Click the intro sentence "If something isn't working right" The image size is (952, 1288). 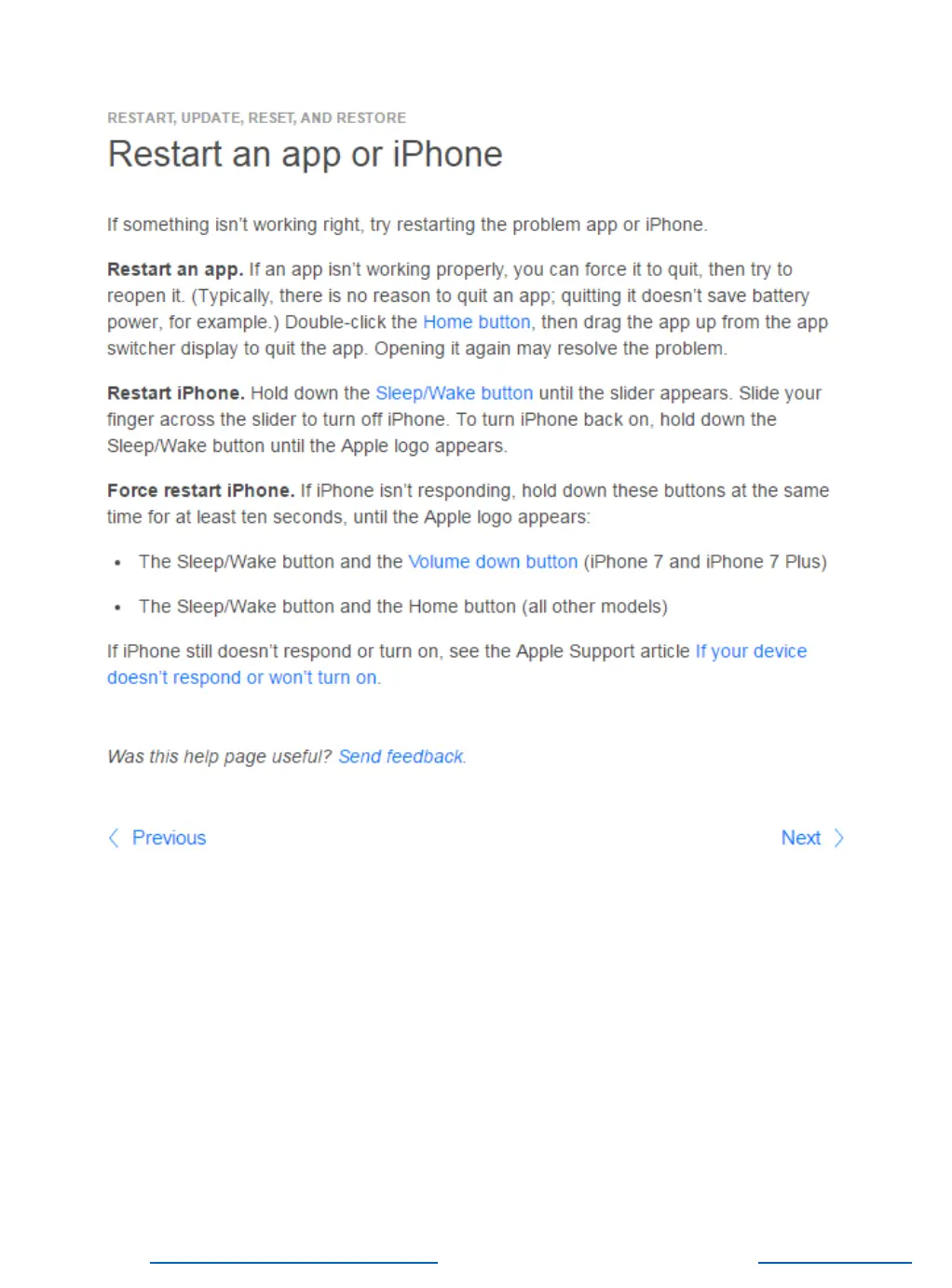click(x=407, y=225)
